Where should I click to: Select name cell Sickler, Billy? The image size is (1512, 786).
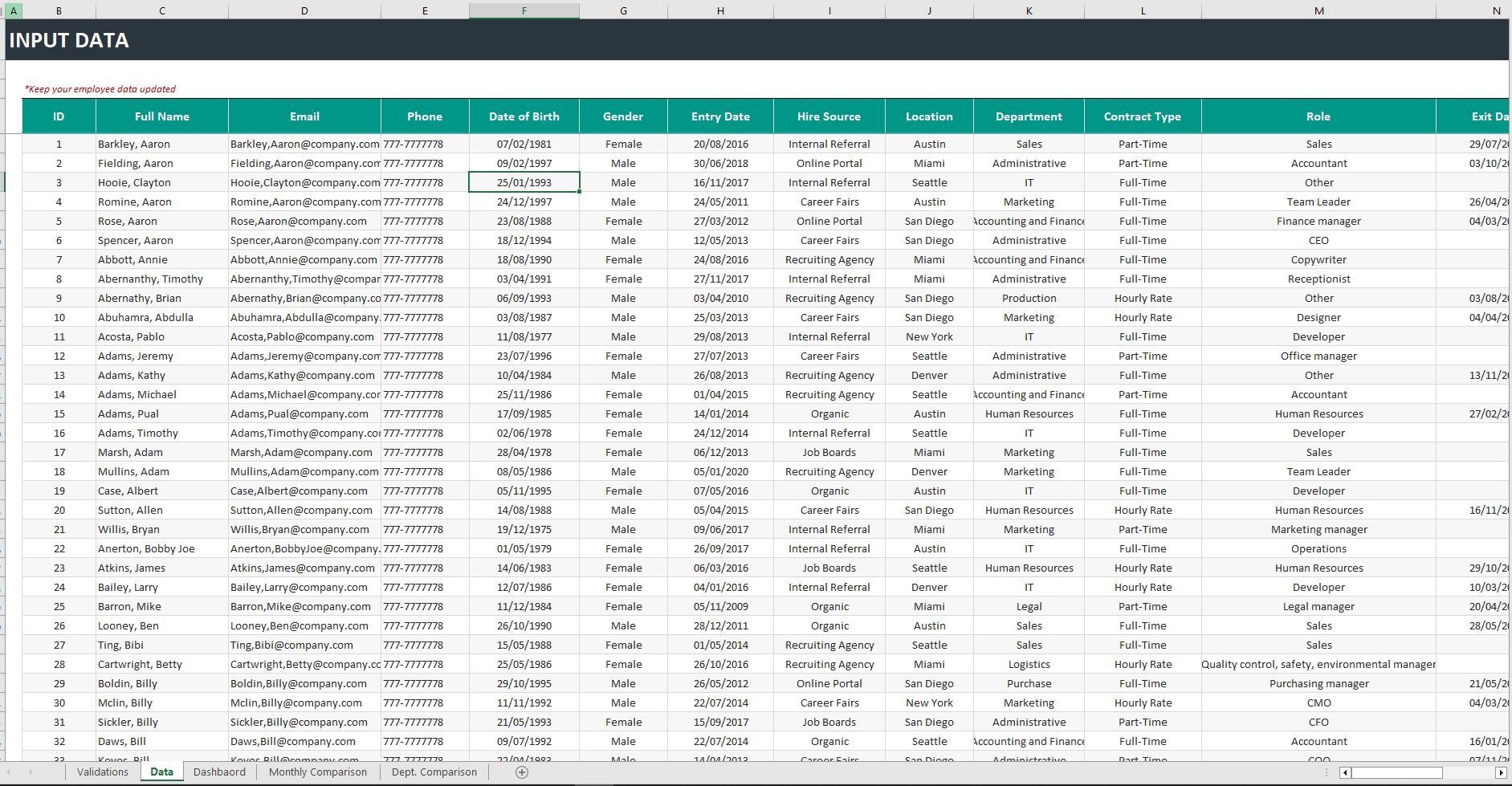[x=162, y=722]
